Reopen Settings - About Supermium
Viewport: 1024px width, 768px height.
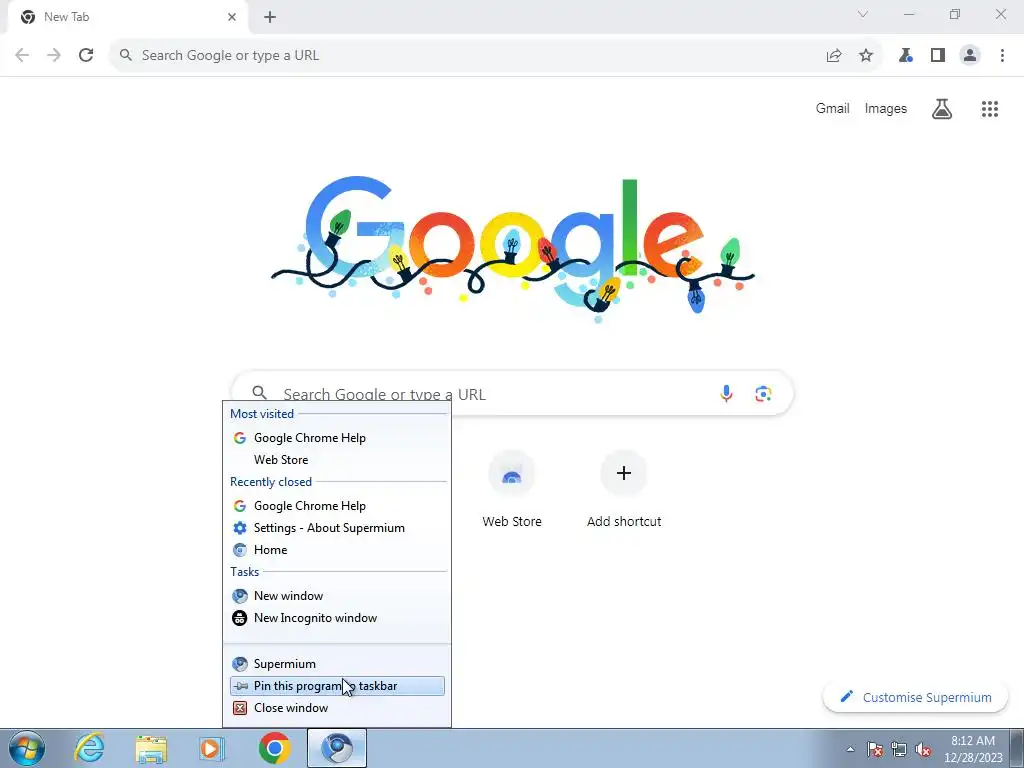pyautogui.click(x=337, y=528)
